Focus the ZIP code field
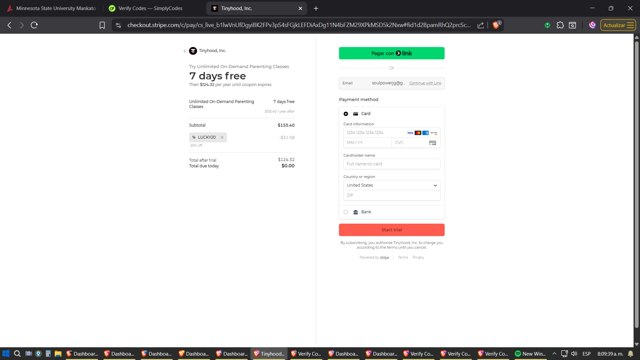Image resolution: width=640 pixels, height=360 pixels. pyautogui.click(x=392, y=196)
